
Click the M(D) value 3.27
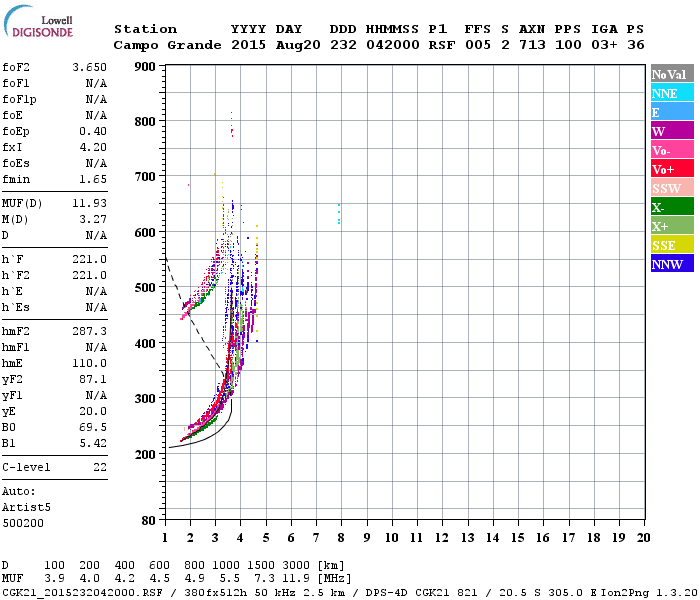(93, 219)
